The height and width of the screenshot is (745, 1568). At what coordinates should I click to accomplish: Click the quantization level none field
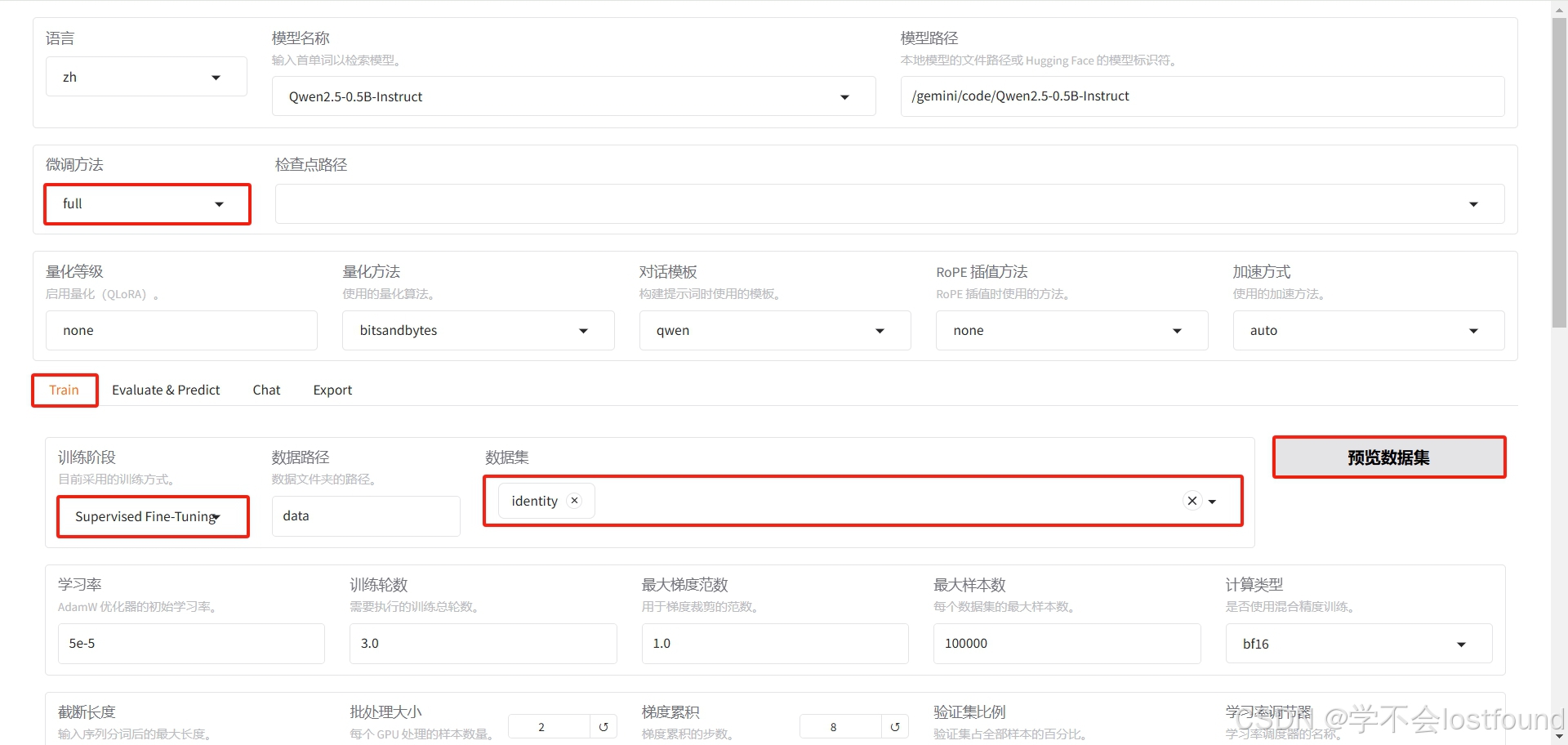[181, 330]
